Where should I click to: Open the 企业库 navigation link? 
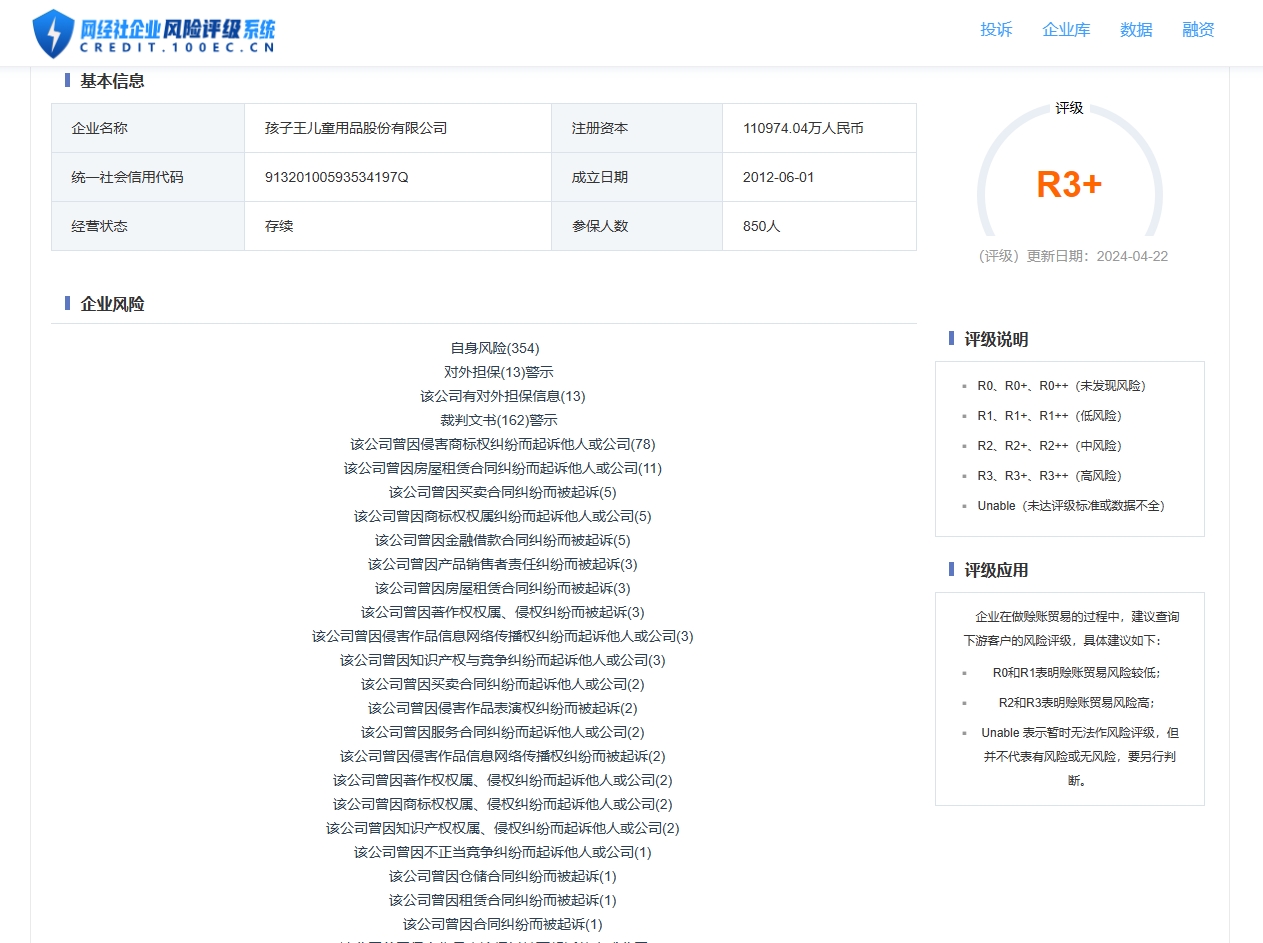coord(1066,30)
